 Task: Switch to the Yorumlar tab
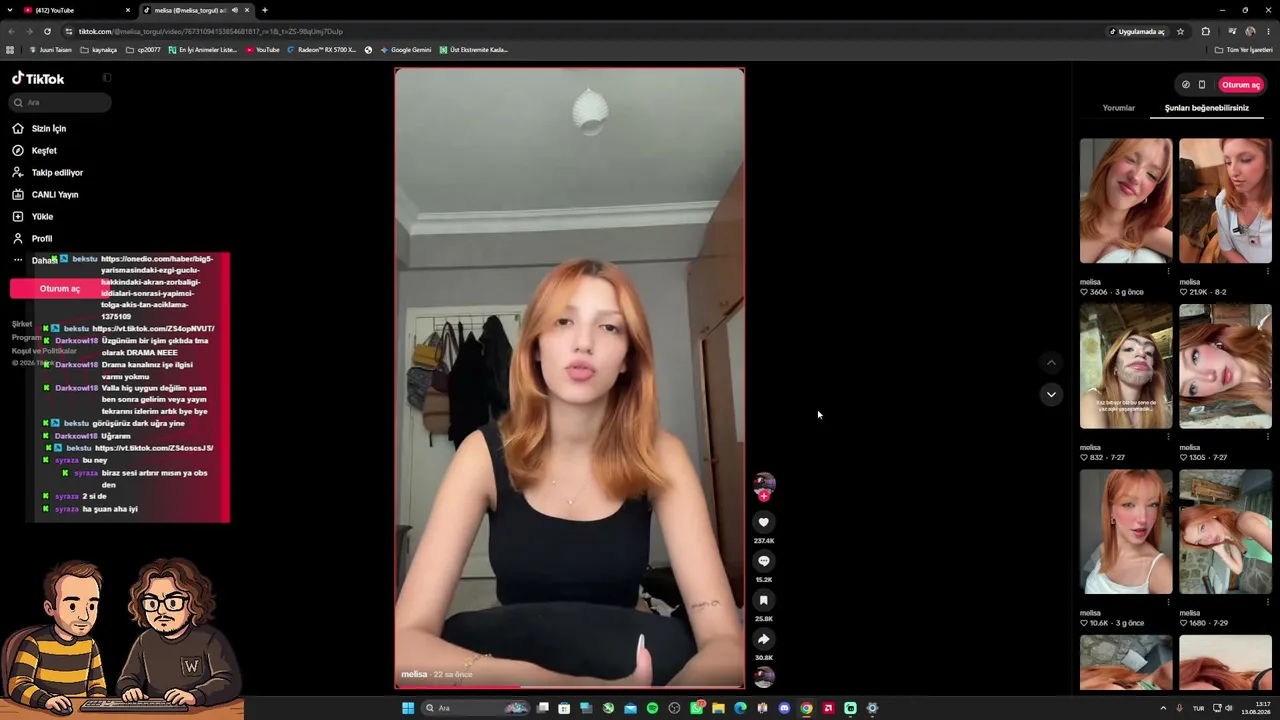1119,108
